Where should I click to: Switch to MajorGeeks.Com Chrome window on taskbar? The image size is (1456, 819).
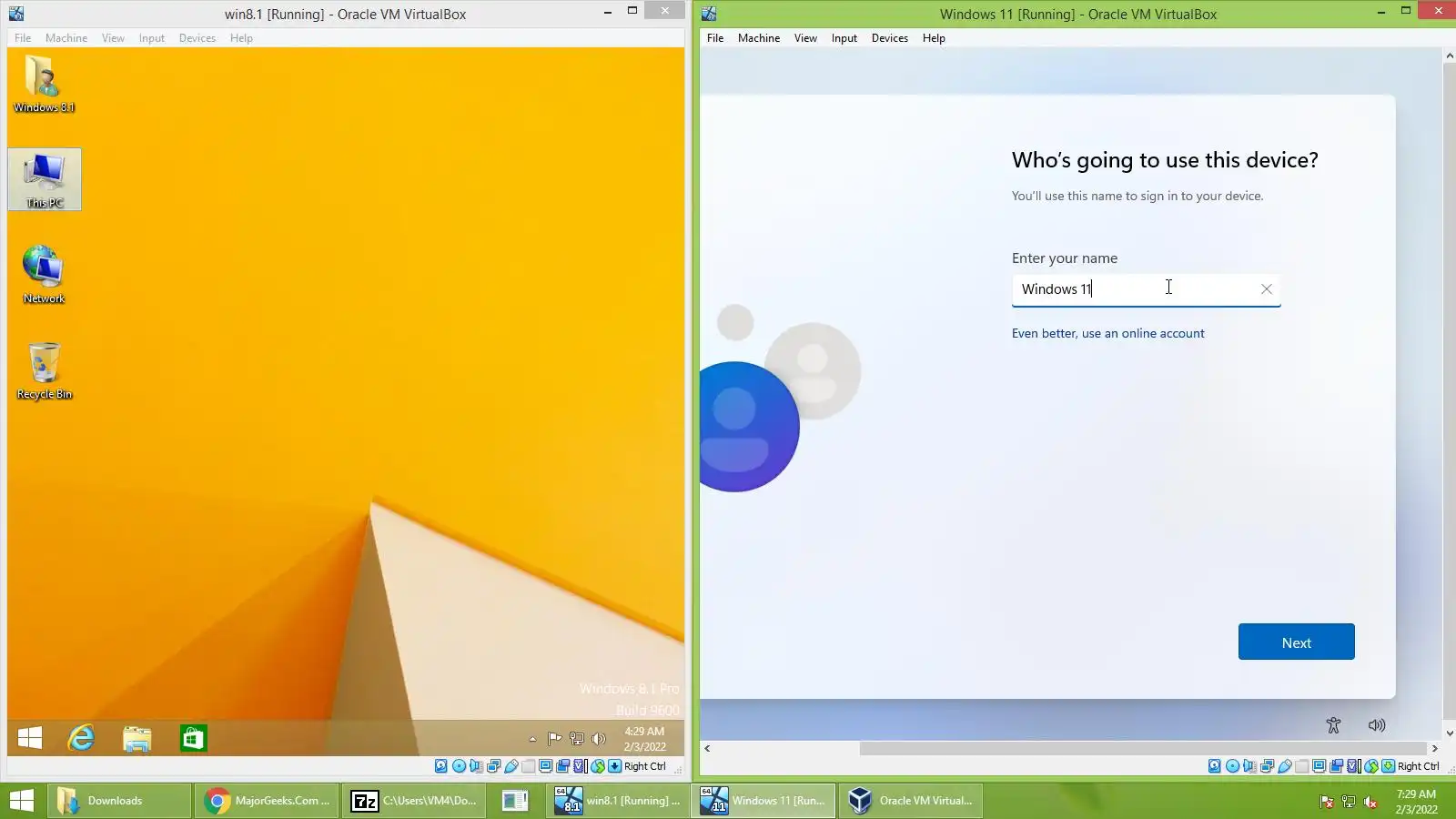pyautogui.click(x=268, y=801)
